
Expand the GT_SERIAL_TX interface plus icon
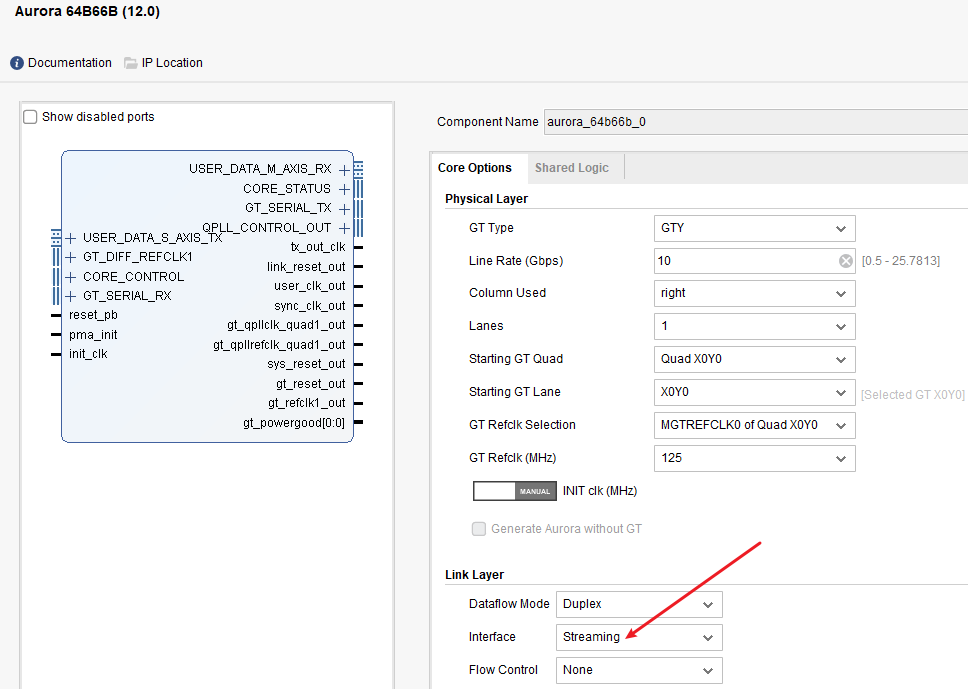coord(344,209)
